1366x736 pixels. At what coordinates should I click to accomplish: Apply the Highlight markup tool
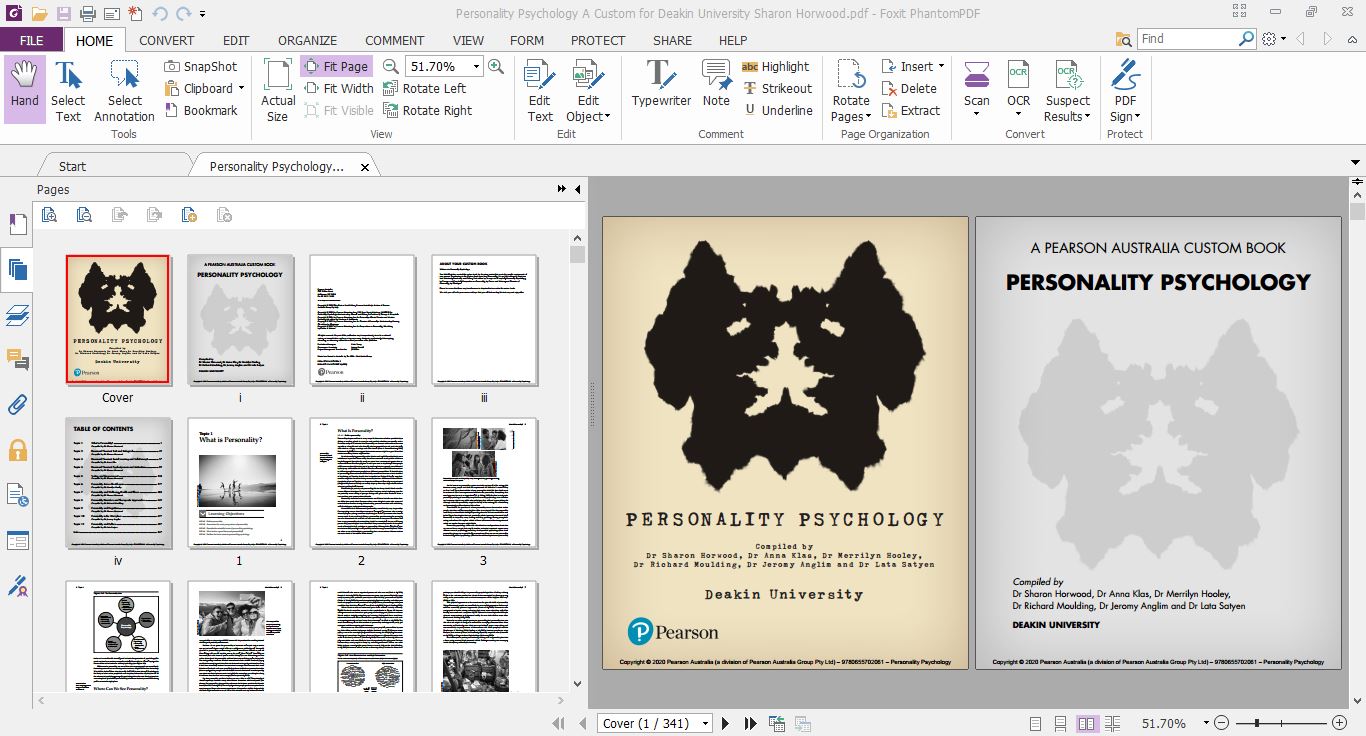776,66
